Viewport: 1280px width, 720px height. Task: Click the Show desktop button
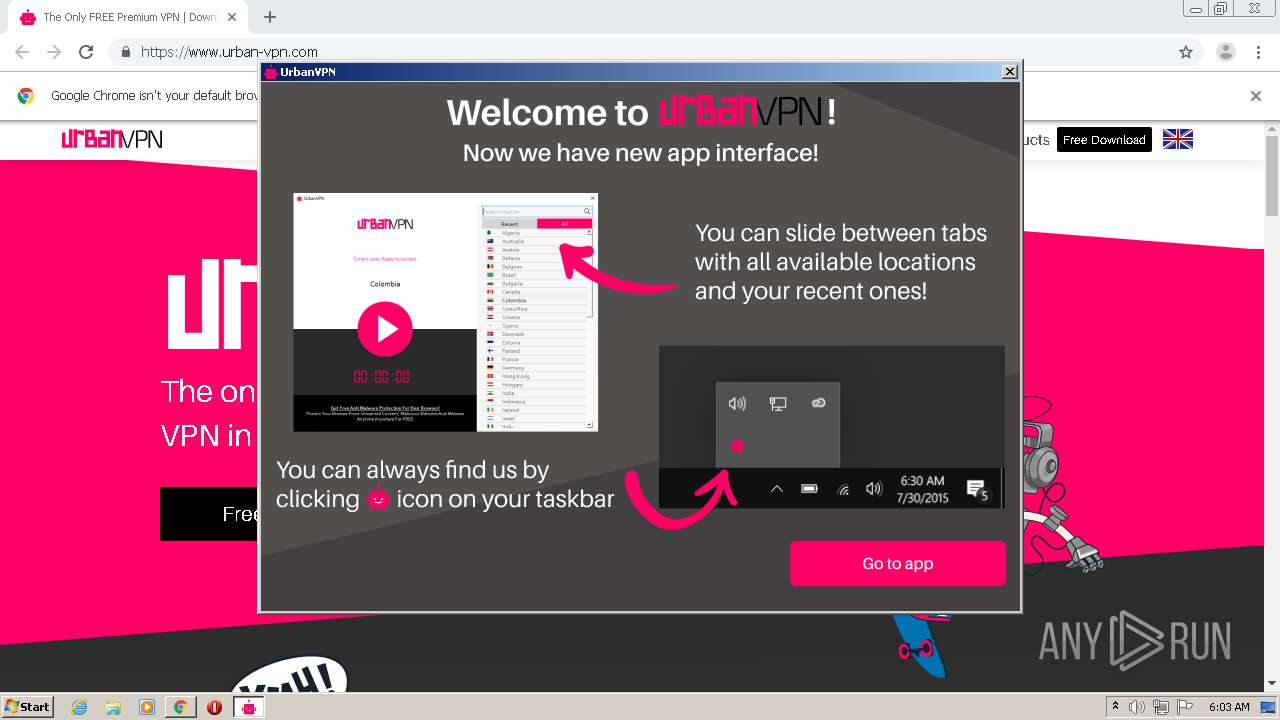tap(1270, 707)
